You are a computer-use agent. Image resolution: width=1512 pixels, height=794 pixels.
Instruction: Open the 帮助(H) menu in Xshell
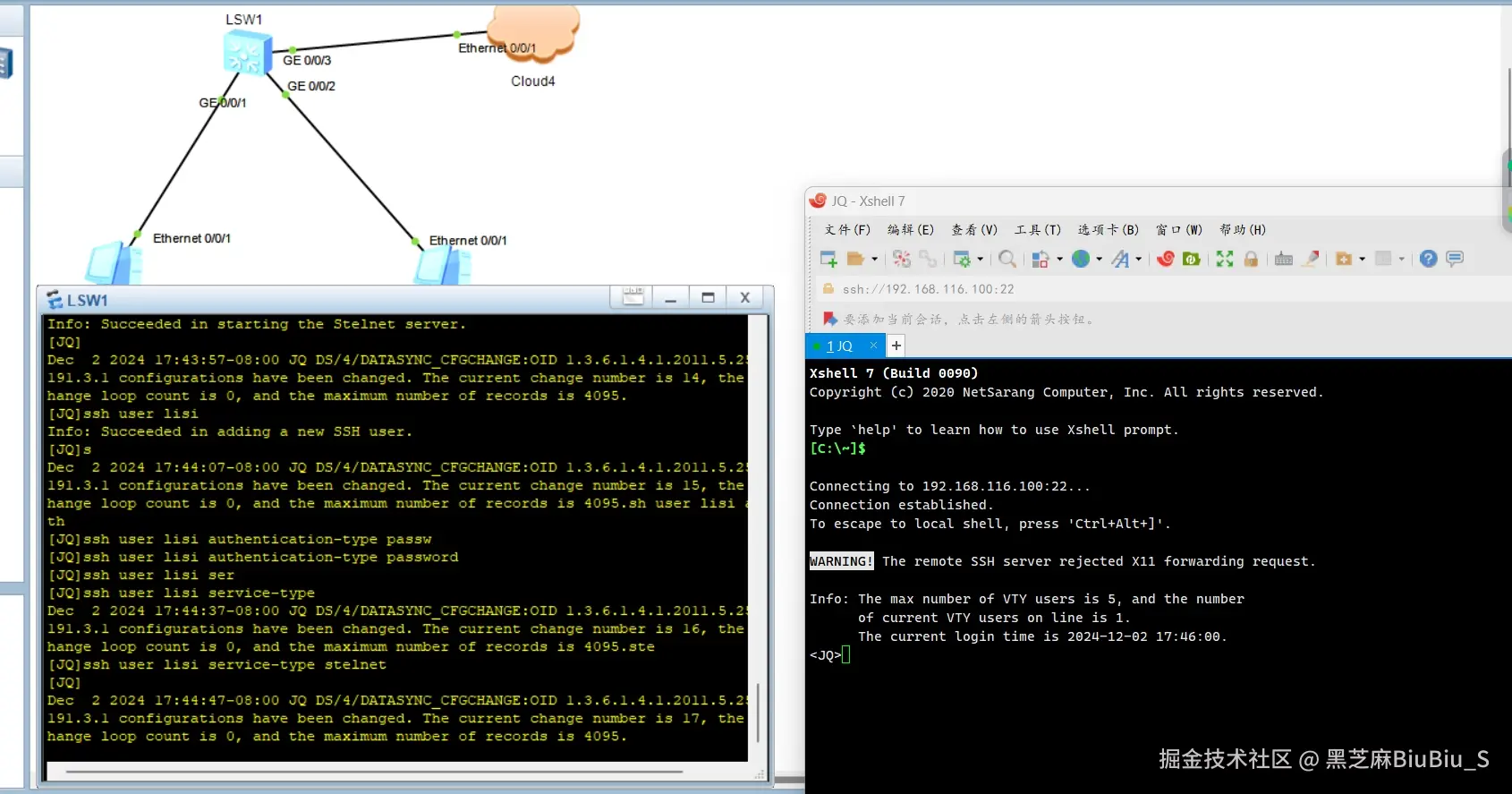point(1243,230)
